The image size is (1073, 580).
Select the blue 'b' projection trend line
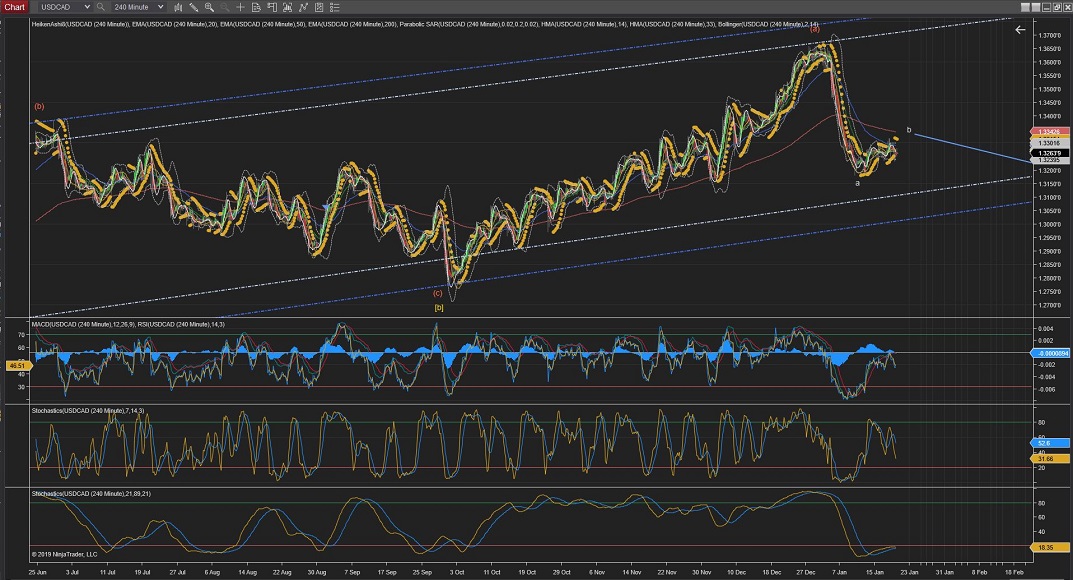[x=970, y=147]
